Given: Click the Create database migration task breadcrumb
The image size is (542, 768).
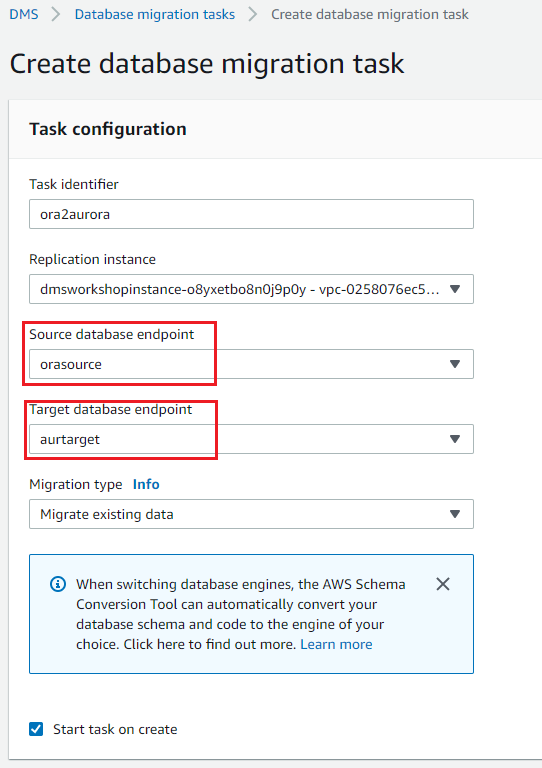Looking at the screenshot, I should (370, 14).
